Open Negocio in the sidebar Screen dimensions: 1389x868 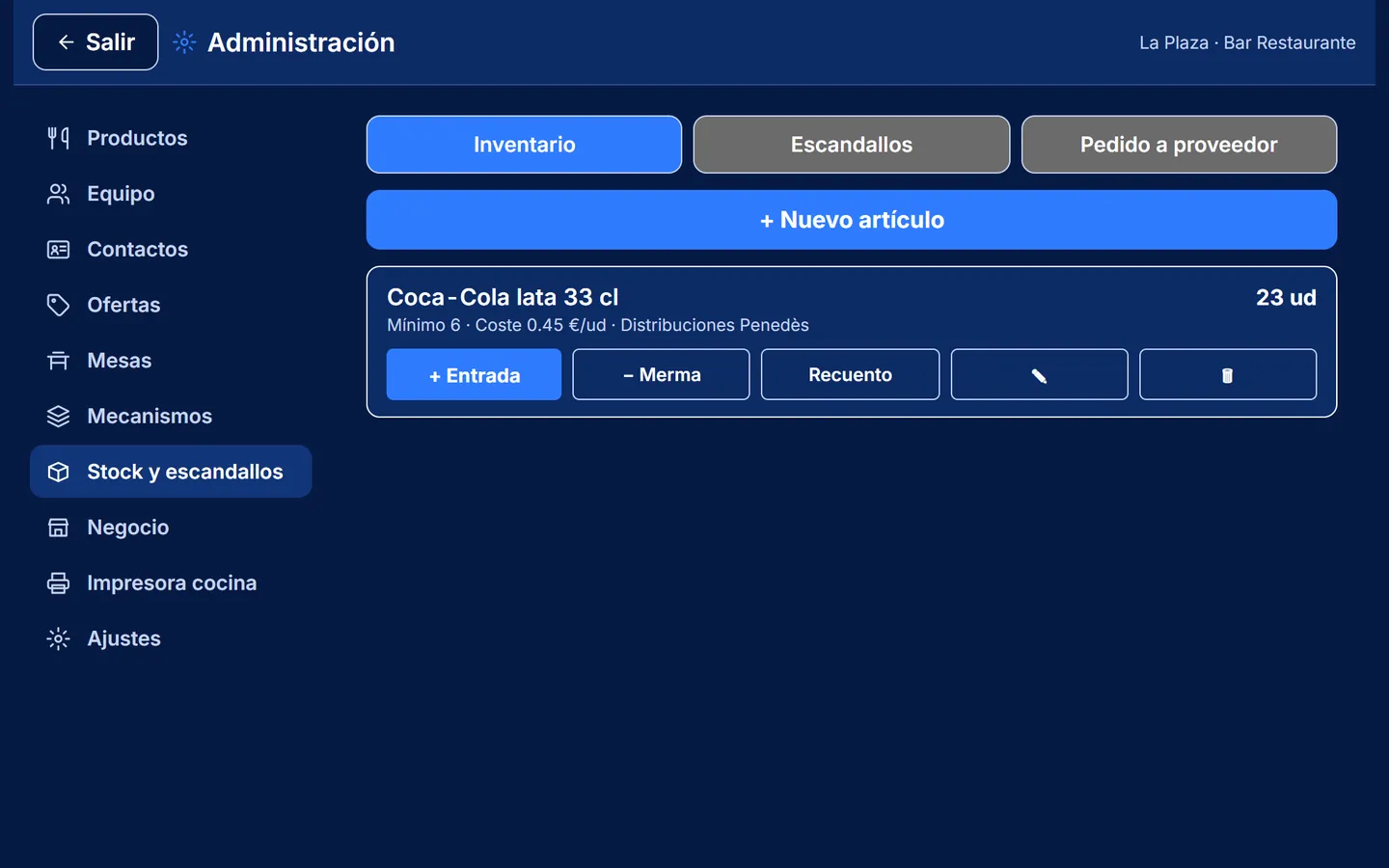click(x=171, y=528)
